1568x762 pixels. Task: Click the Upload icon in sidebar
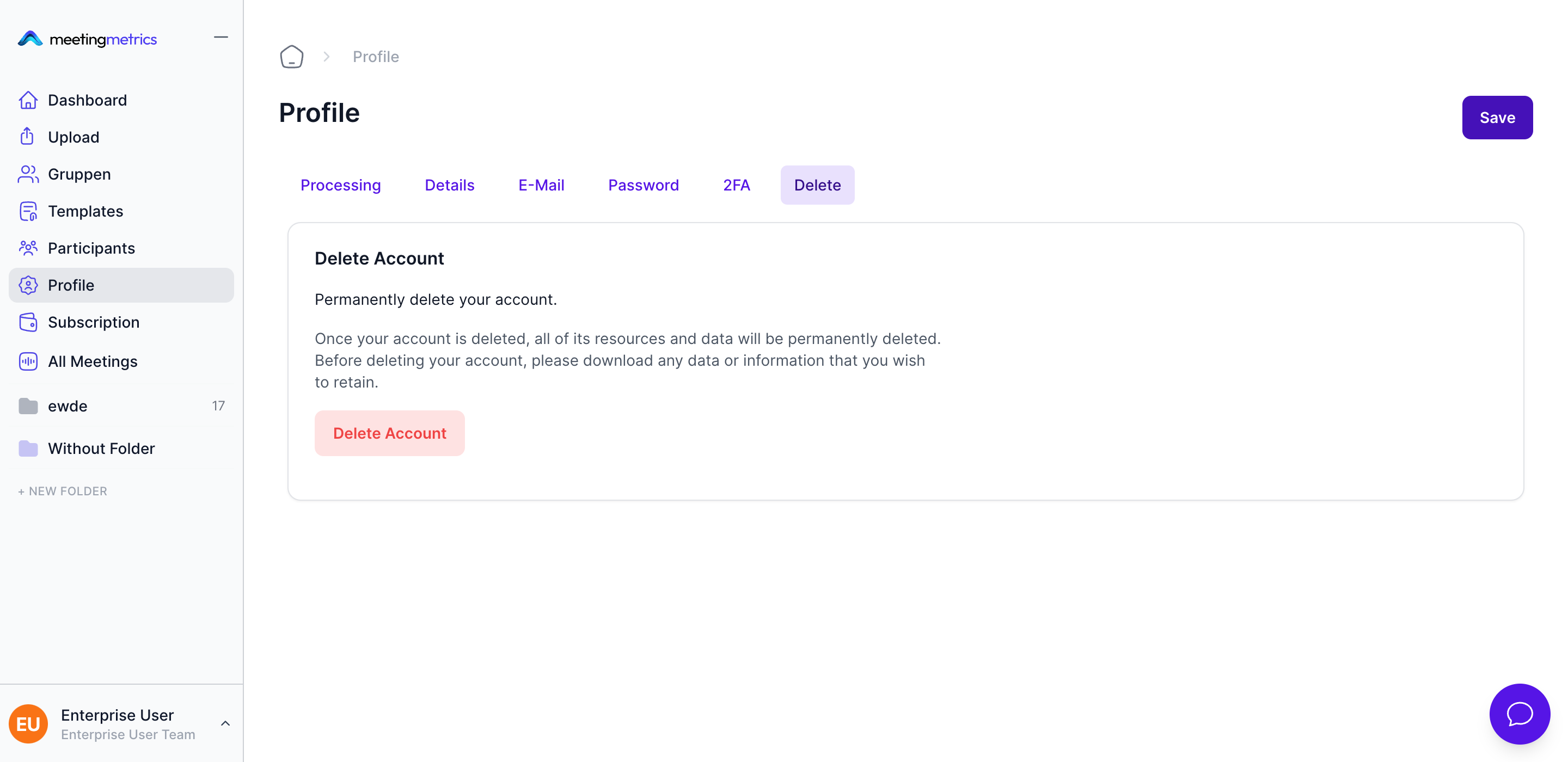(27, 137)
